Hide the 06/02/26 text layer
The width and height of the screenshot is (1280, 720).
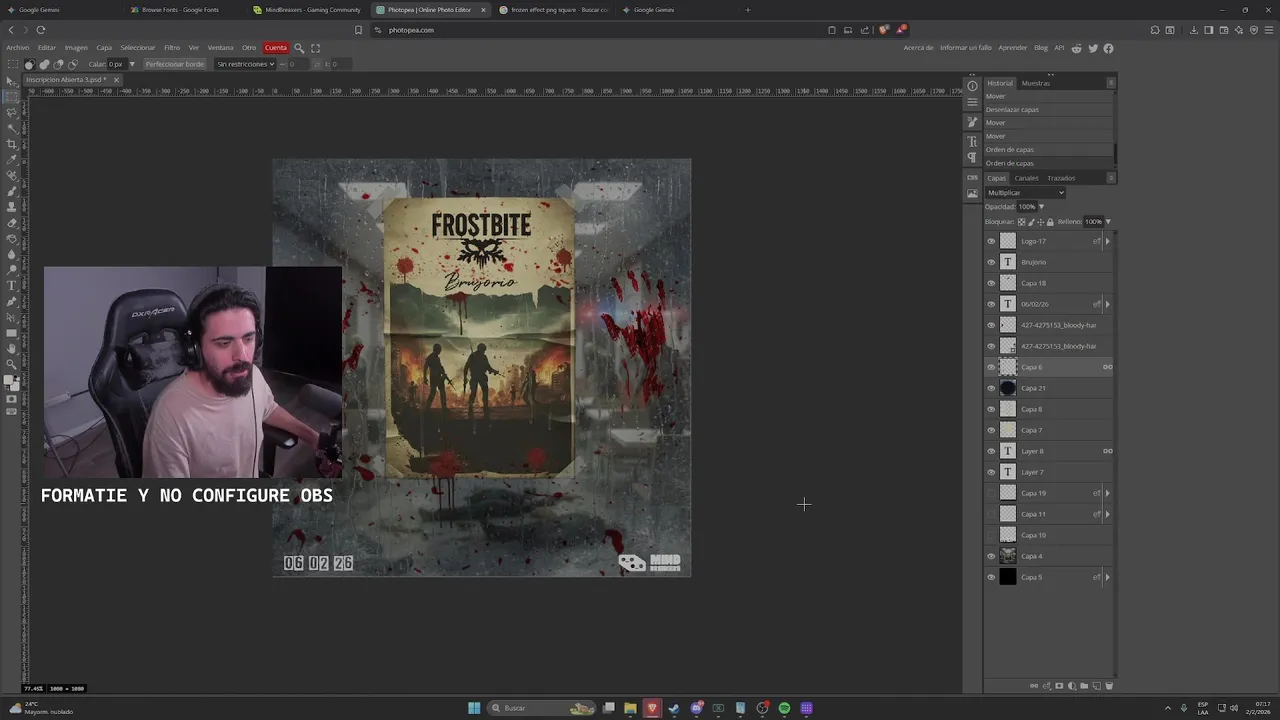point(991,304)
